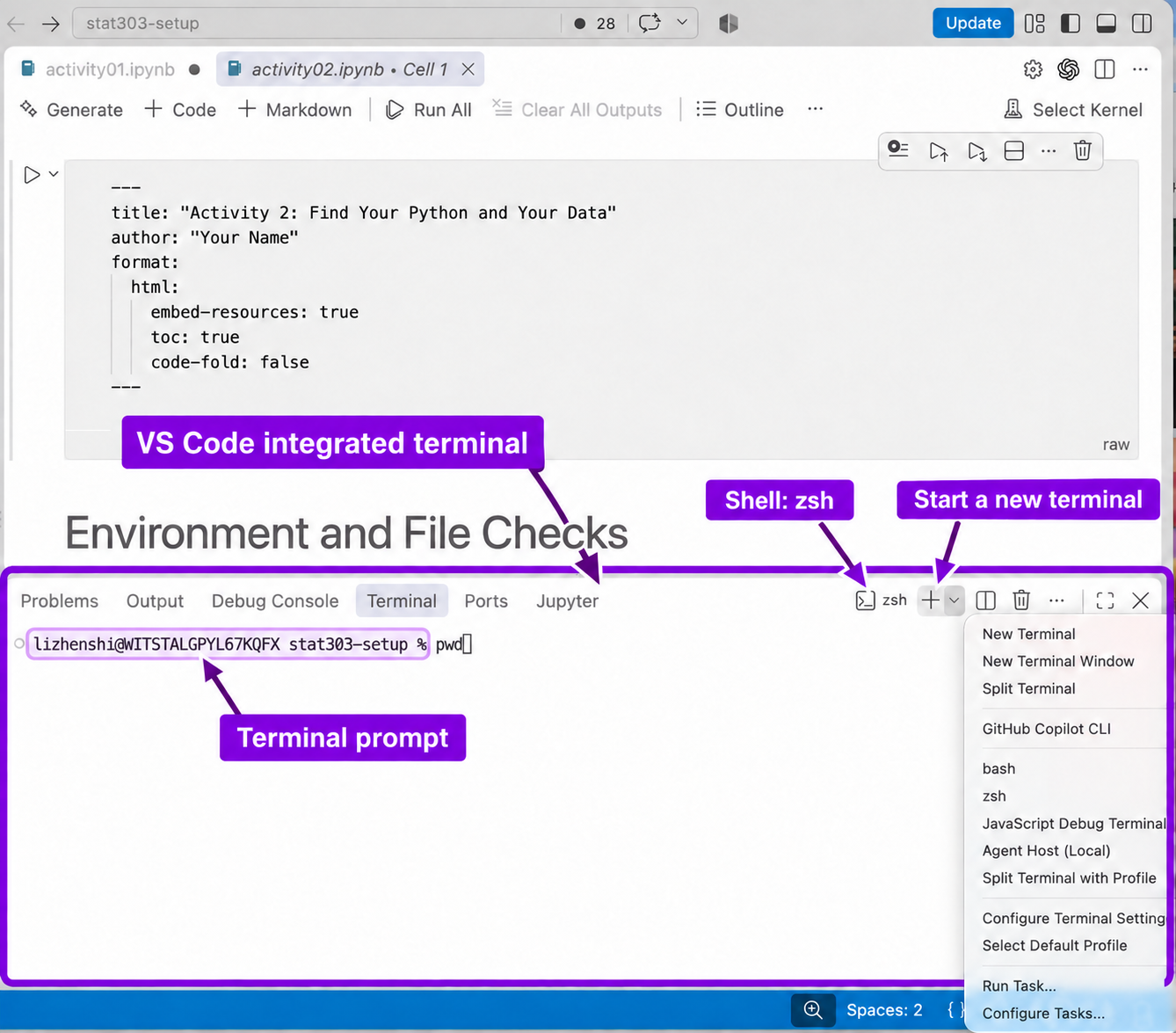Expand the run options chevron beside cell play
1176x1033 pixels.
coord(54,174)
